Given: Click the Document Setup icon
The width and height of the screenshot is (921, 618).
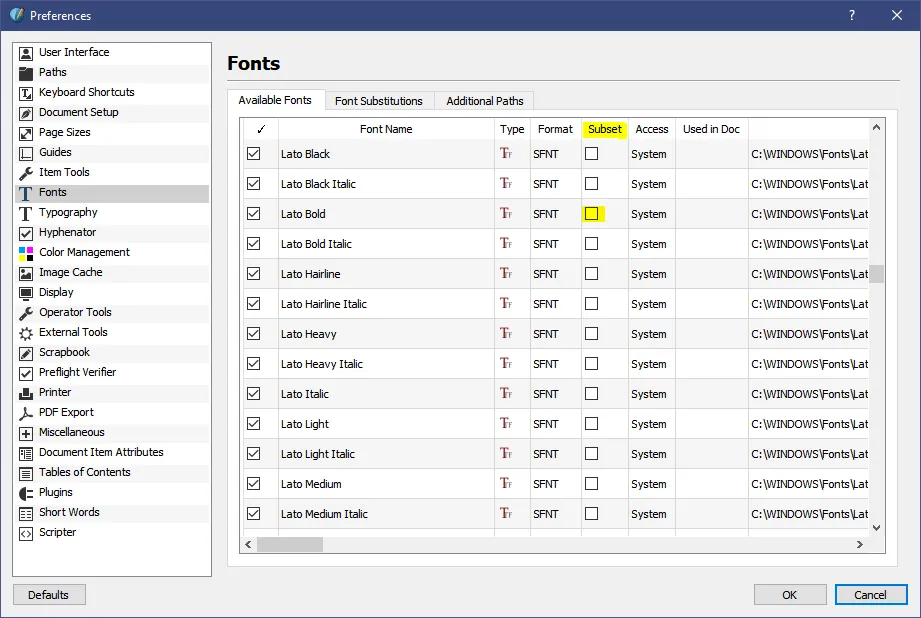Looking at the screenshot, I should 26,113.
